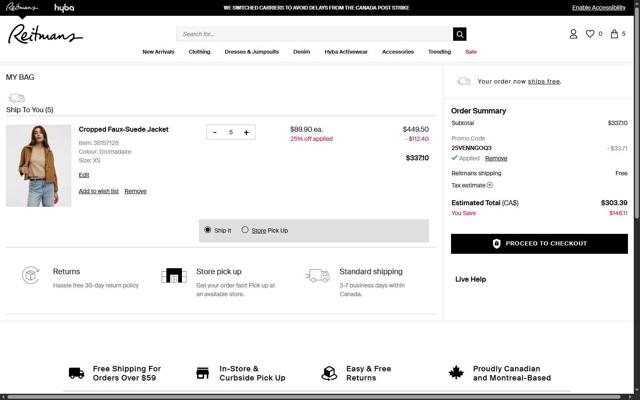Select the Ship It radio button
The height and width of the screenshot is (400, 640).
[207, 230]
